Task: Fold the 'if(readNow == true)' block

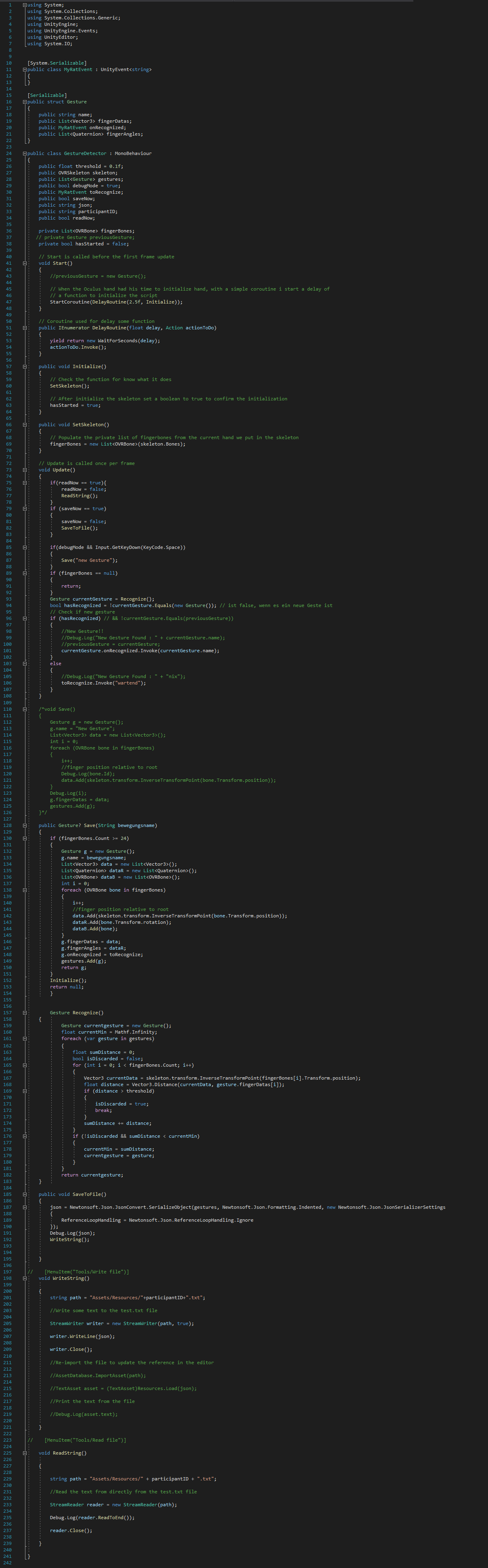Action: 25,483
